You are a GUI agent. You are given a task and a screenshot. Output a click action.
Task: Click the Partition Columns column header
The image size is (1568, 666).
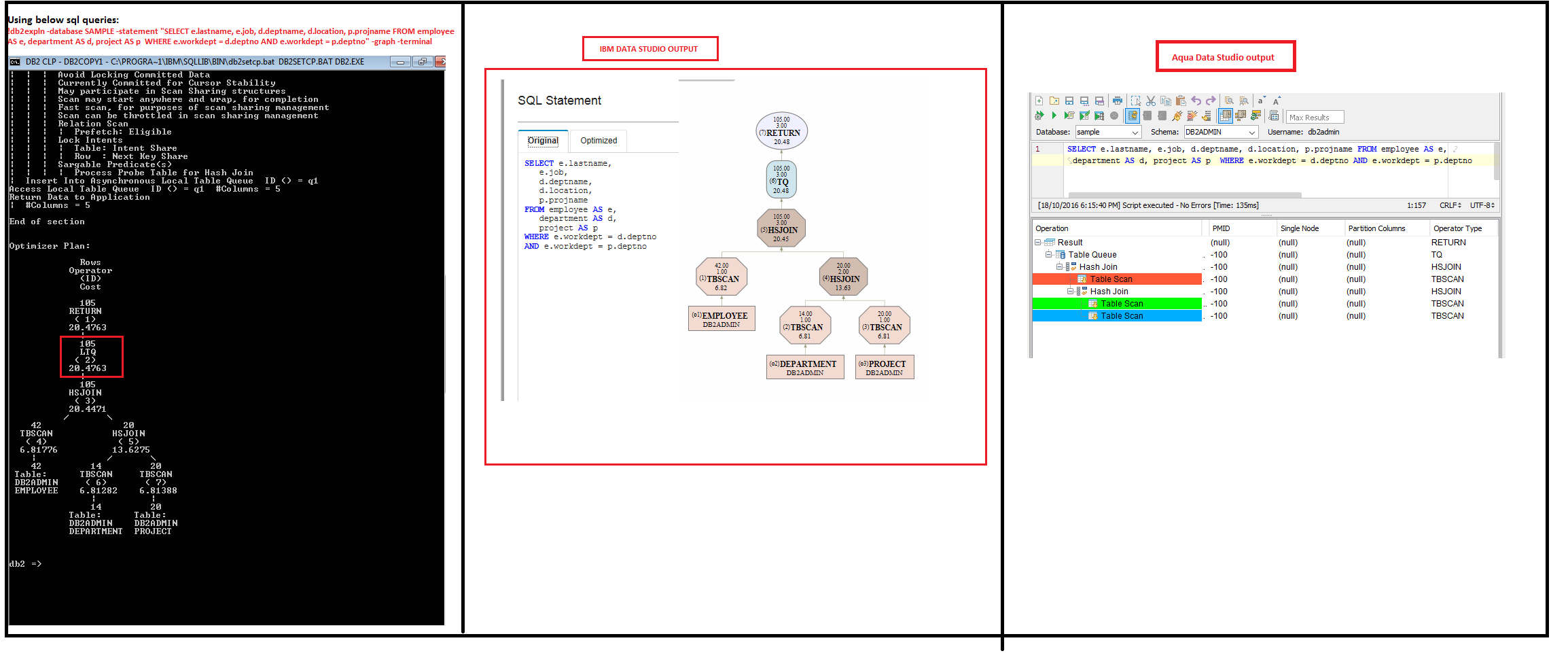[x=1387, y=228]
